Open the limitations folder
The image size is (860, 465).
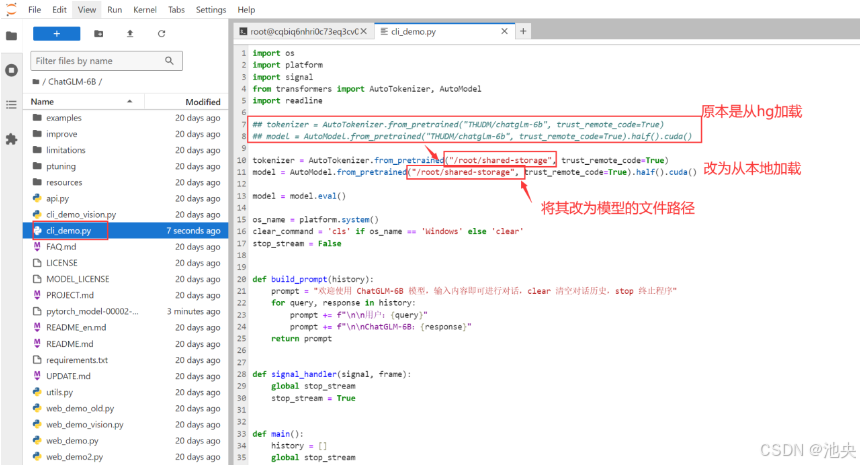point(126,150)
